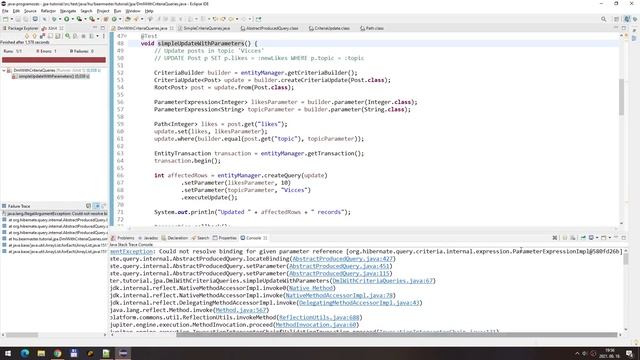Switch to the Java perspective icon
Screen dimensions: 640x360
click(x=627, y=19)
